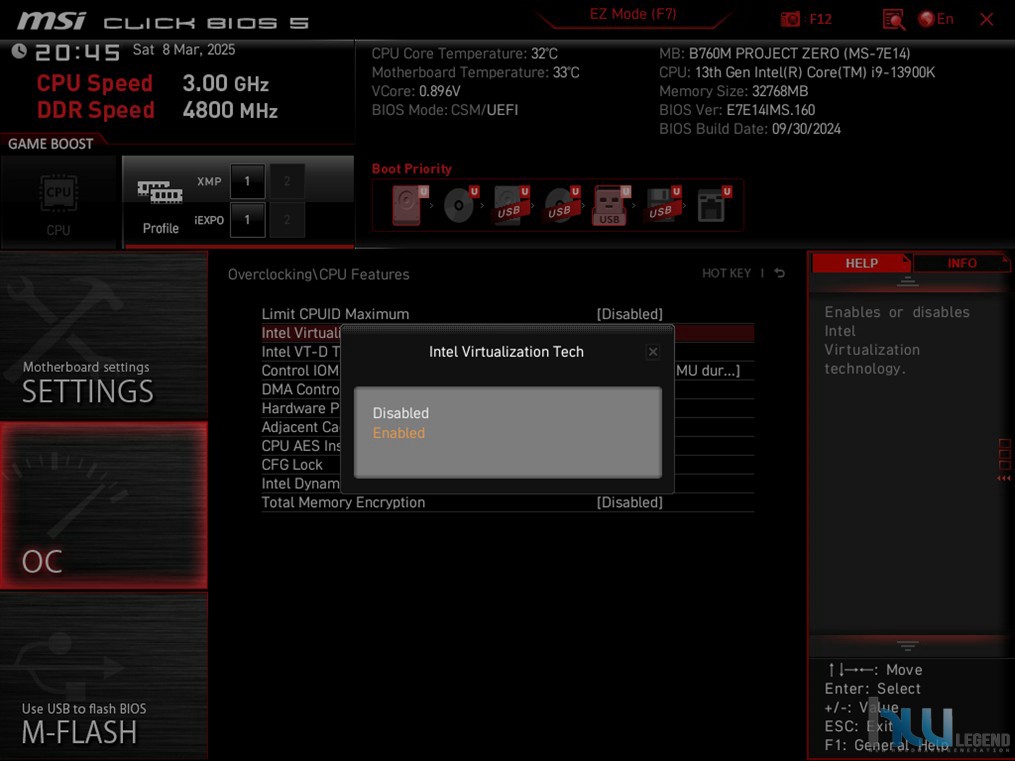1015x761 pixels.
Task: Click the Boot Priority heading
Action: point(412,169)
